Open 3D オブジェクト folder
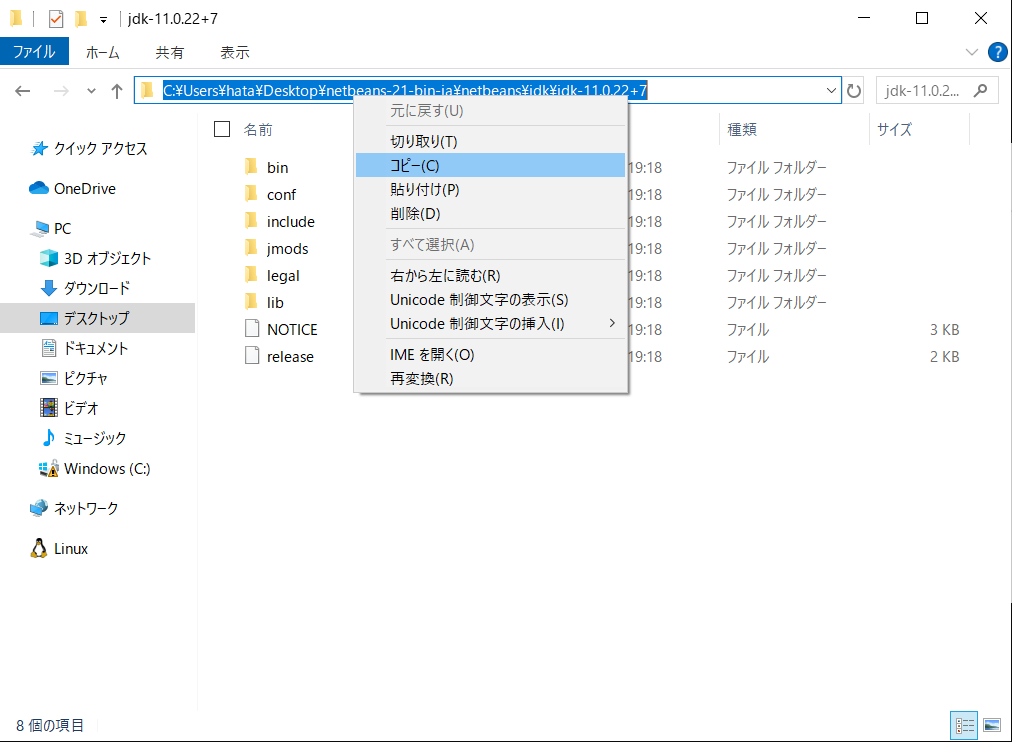This screenshot has height=742, width=1012. tap(96, 258)
